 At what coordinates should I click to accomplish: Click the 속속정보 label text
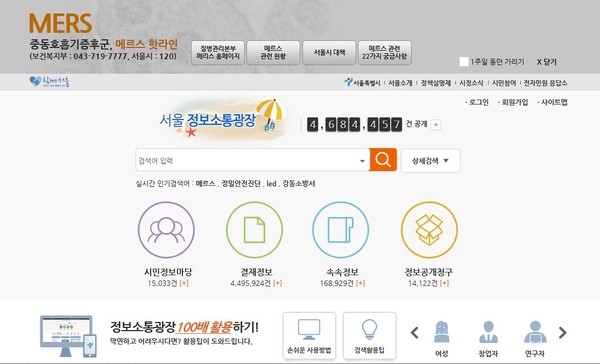tap(342, 272)
